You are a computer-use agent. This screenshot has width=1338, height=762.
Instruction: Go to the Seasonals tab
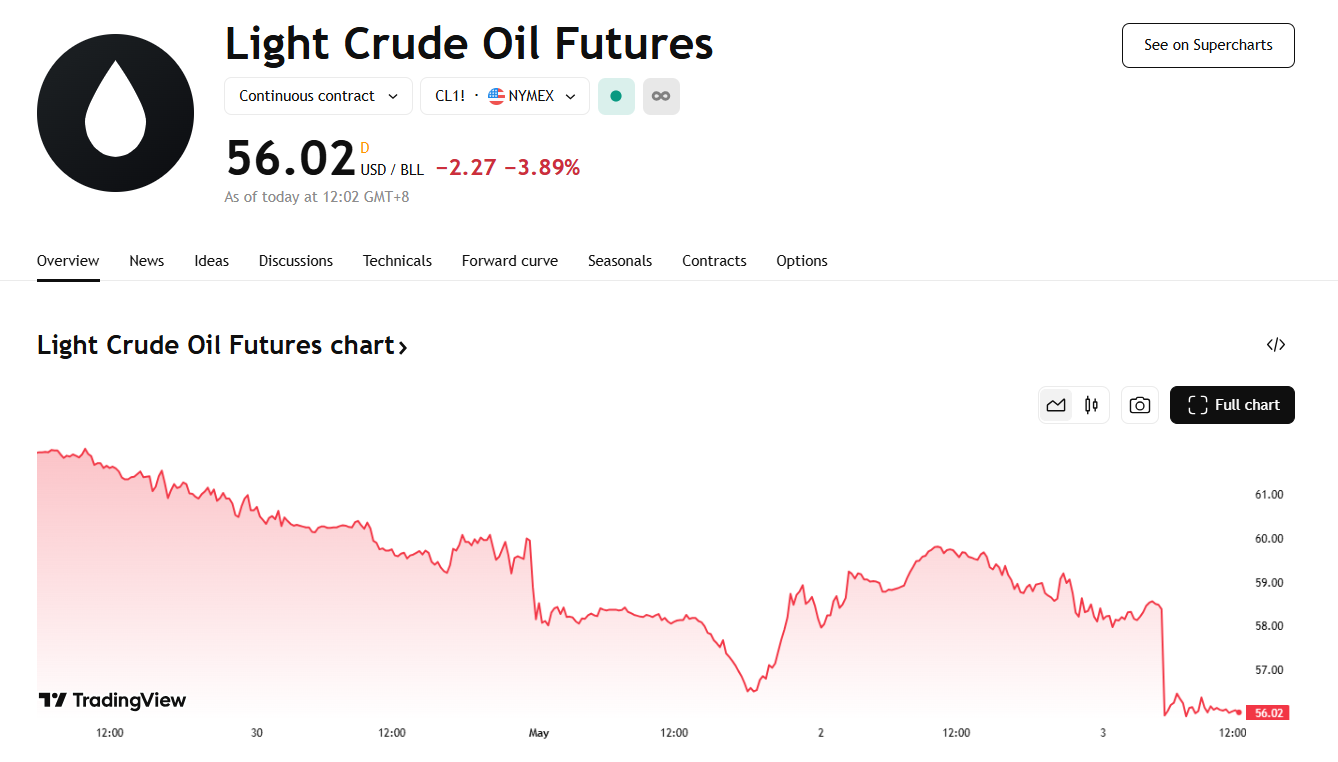619,261
